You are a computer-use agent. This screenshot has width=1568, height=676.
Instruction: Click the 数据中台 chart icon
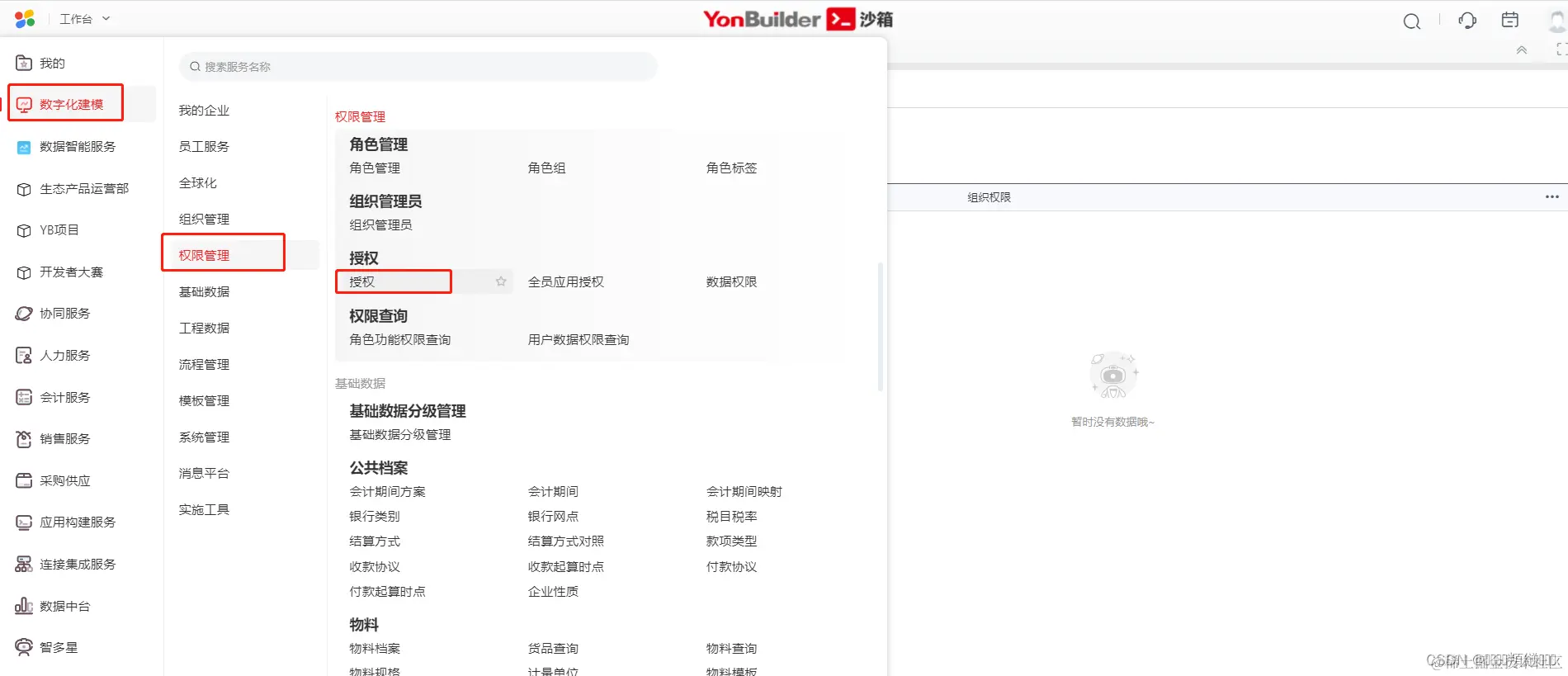click(x=24, y=606)
